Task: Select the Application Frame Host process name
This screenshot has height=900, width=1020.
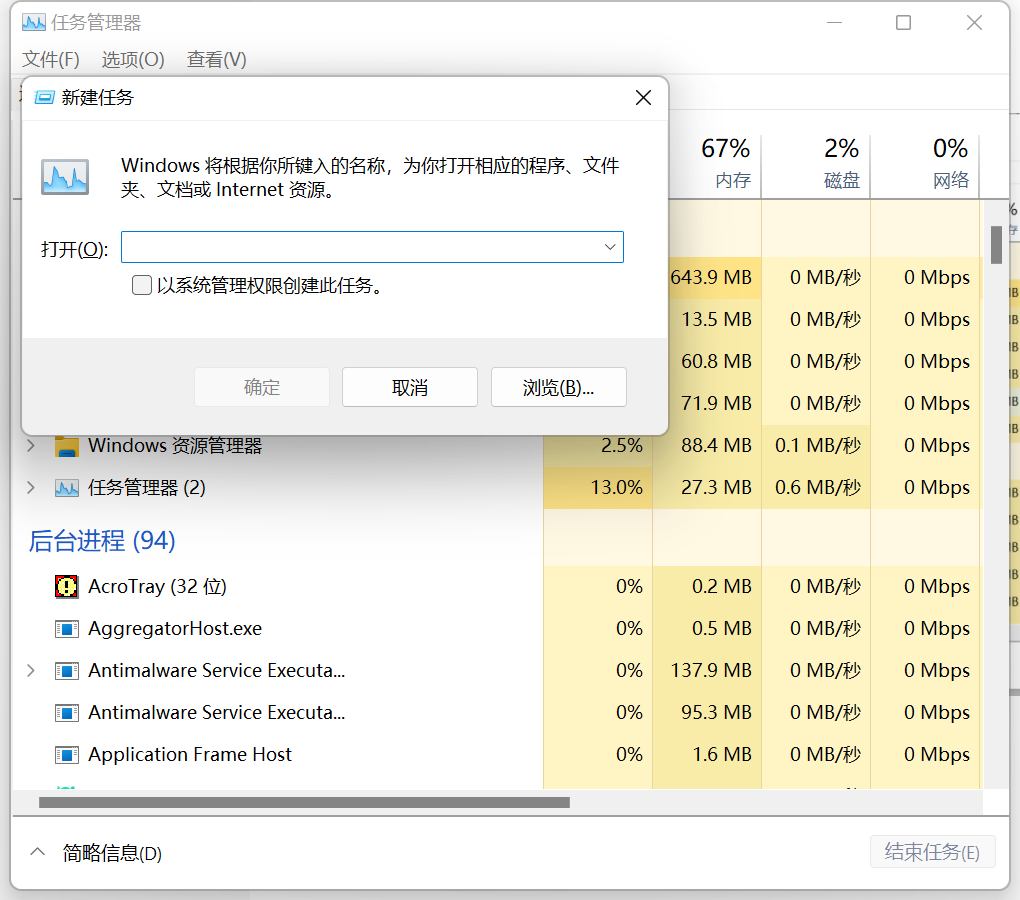Action: 190,754
